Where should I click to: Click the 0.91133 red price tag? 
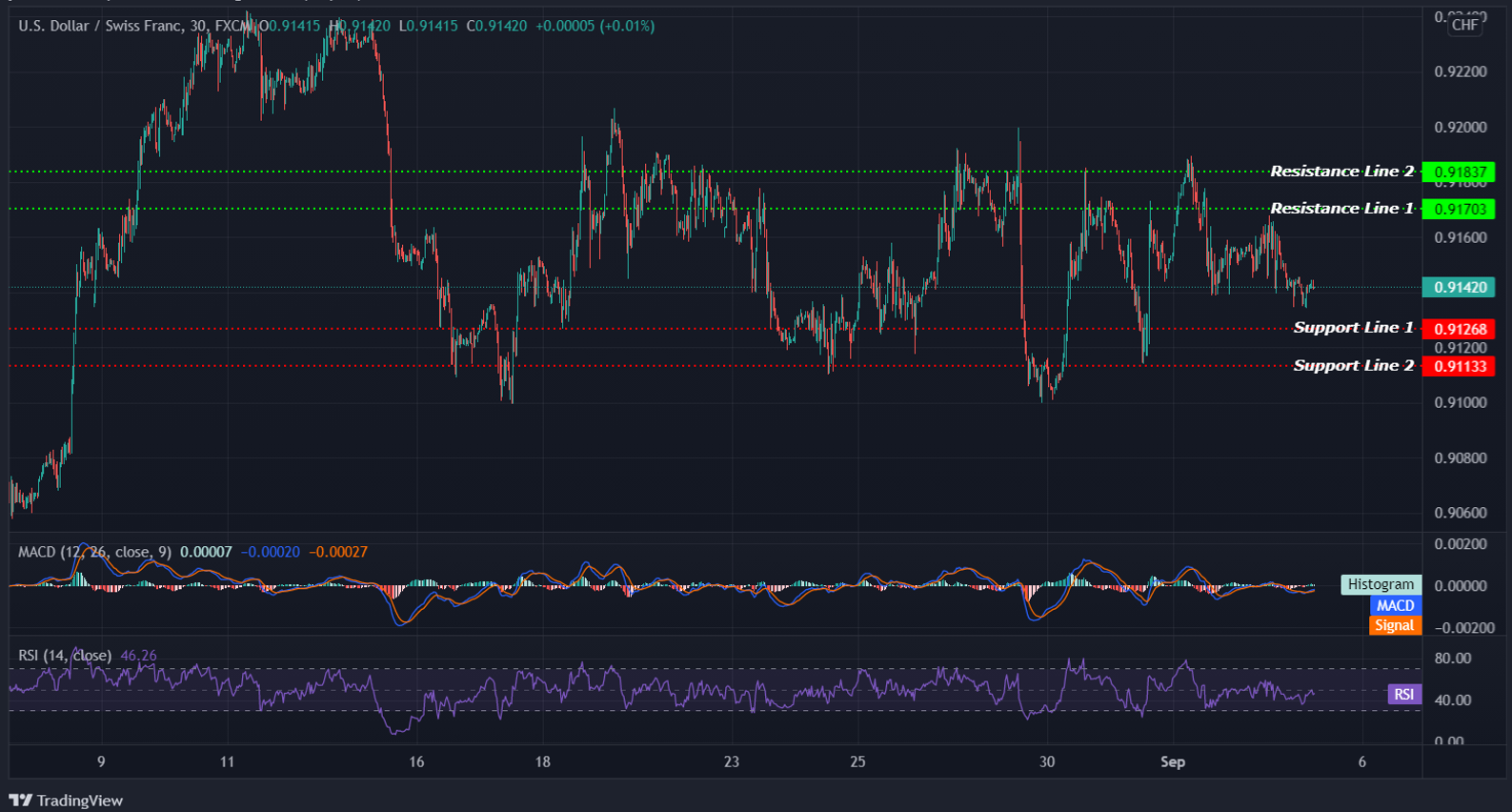pyautogui.click(x=1459, y=366)
